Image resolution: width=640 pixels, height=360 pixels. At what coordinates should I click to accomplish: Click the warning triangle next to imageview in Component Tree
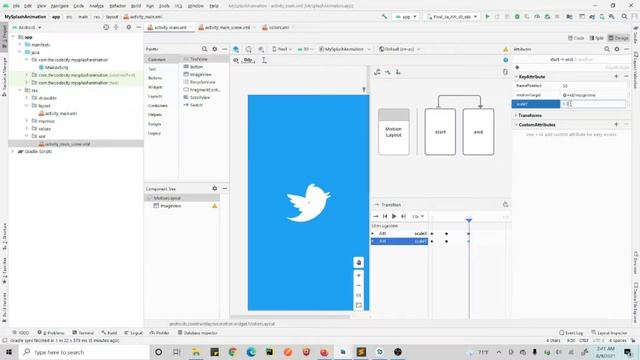pyautogui.click(x=215, y=206)
